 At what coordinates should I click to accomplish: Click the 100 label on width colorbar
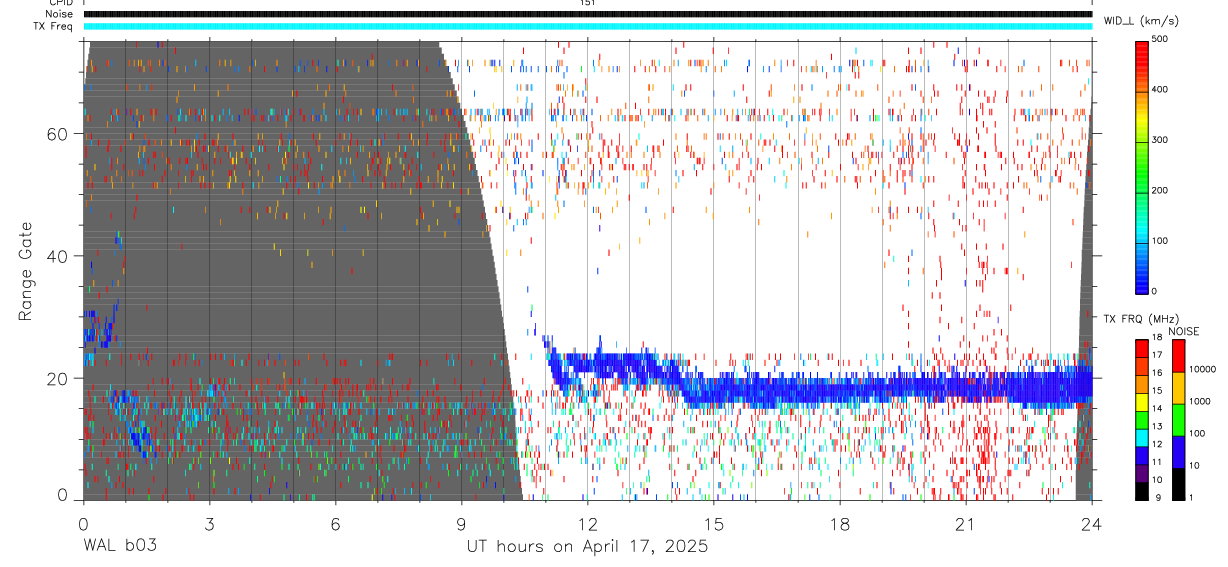click(1160, 241)
